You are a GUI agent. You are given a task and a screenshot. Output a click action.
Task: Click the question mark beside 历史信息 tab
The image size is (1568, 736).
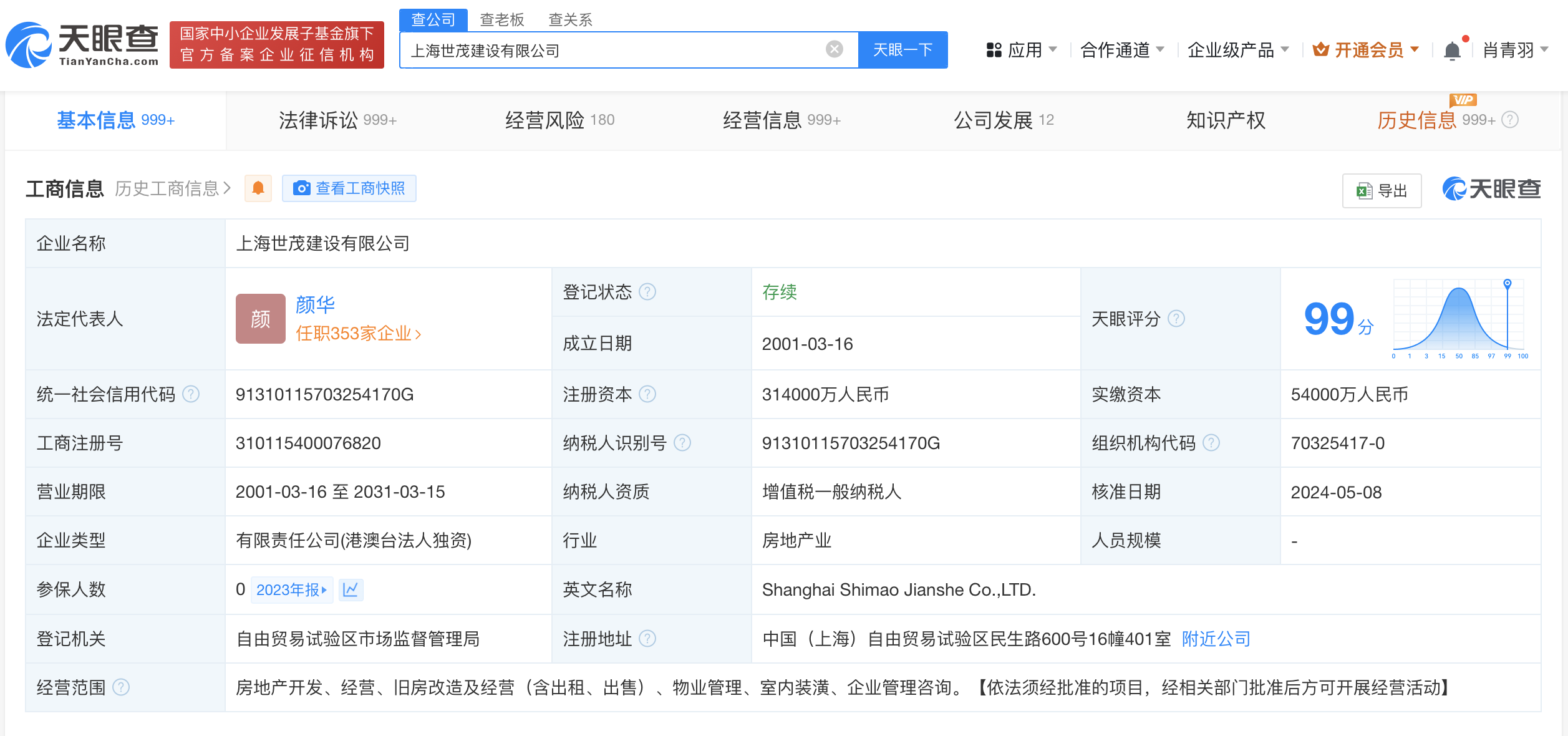(1508, 120)
